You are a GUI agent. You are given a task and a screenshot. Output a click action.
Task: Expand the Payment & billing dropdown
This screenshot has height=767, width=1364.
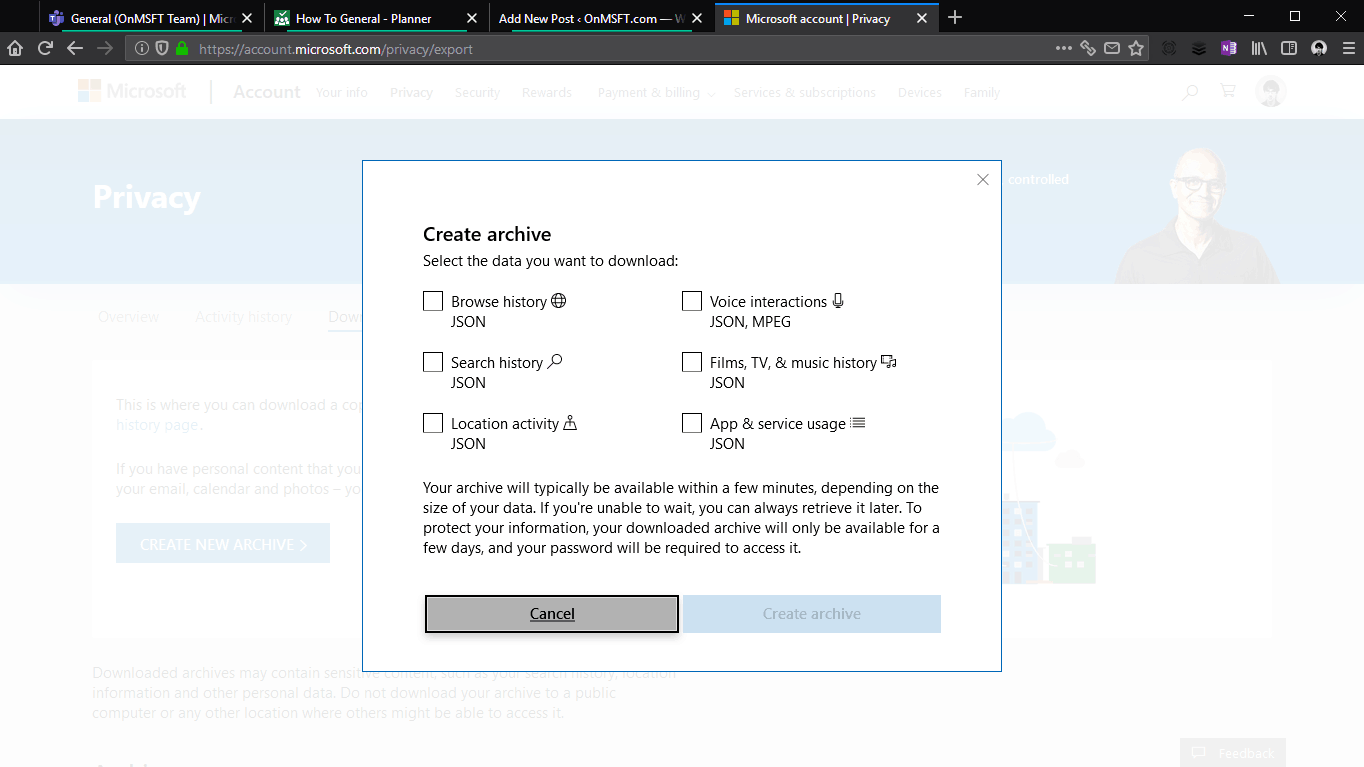click(x=657, y=93)
